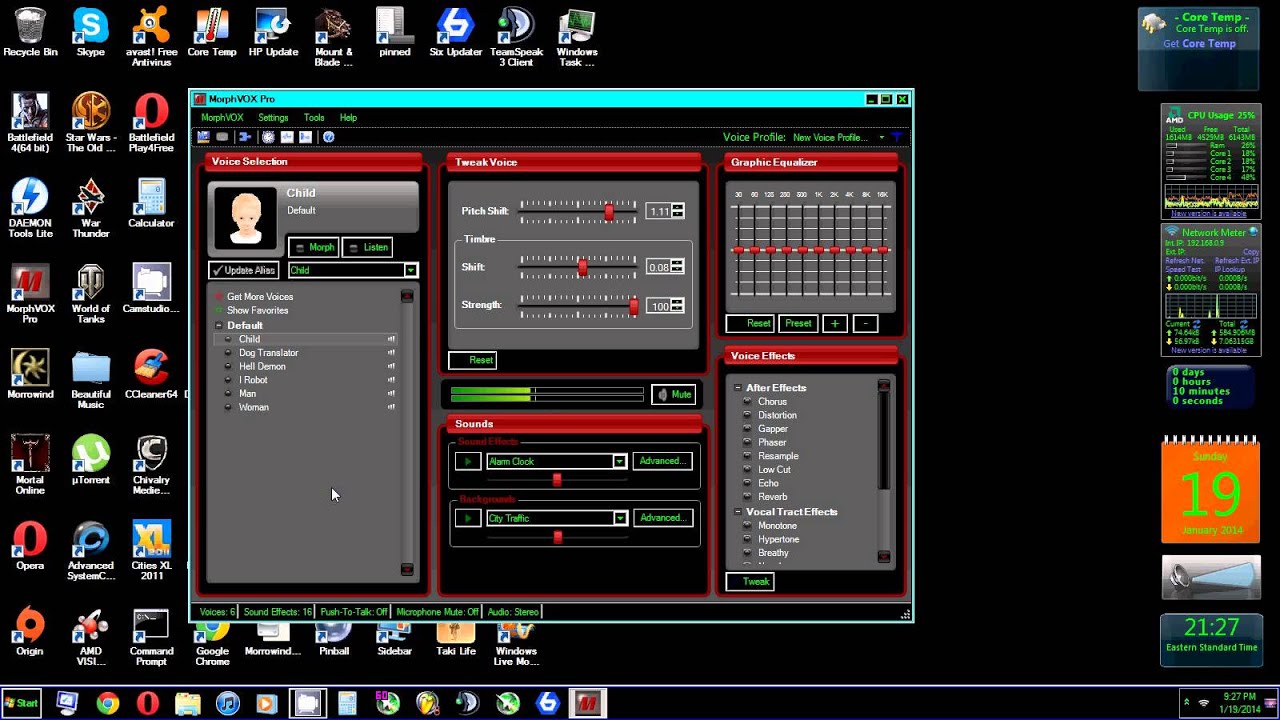Viewport: 1280px width, 720px height.
Task: Open the City Traffic backgrounds dropdown
Action: pyautogui.click(x=620, y=518)
